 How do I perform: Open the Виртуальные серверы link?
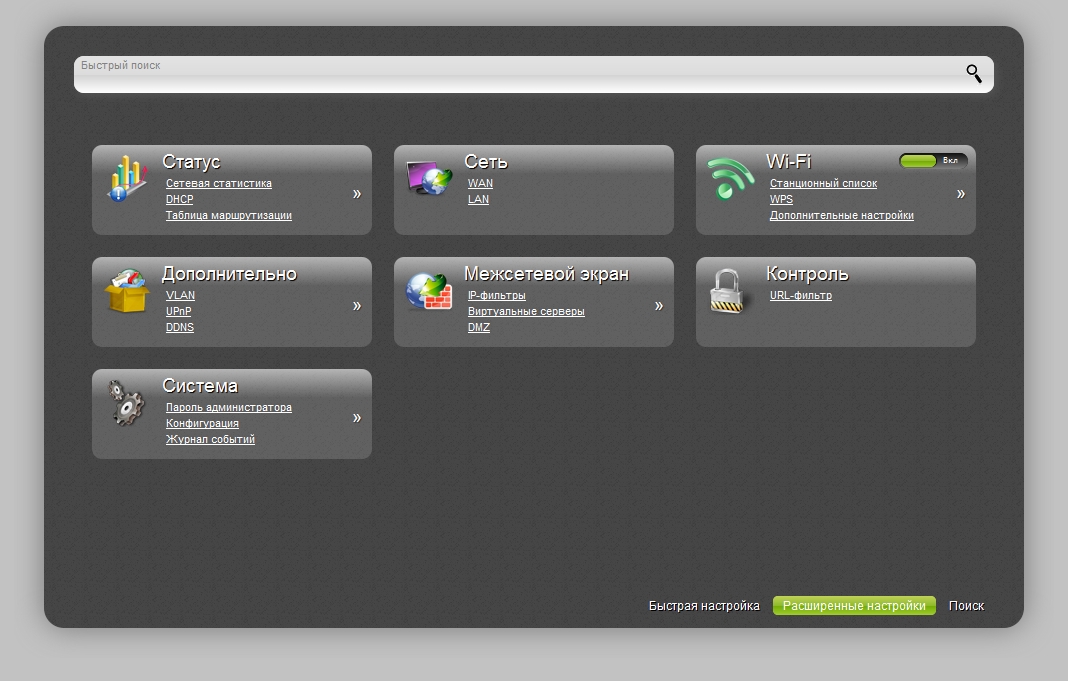tap(526, 312)
